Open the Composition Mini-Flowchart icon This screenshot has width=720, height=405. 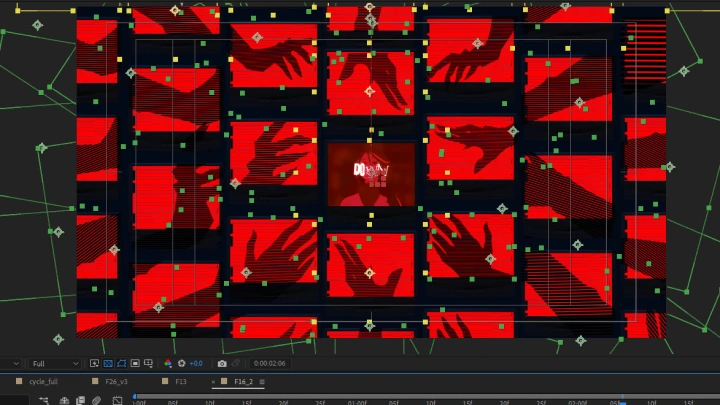[44, 400]
